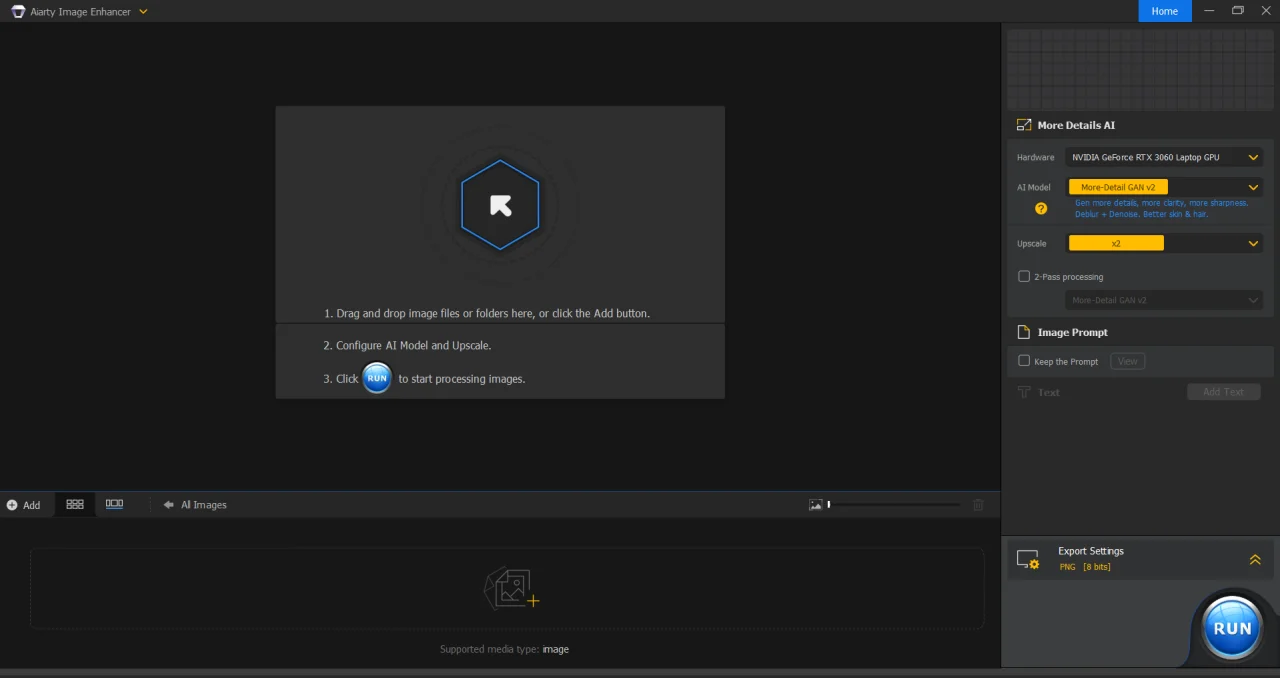Click the thumbnail size image icon
Viewport: 1280px width, 678px height.
(816, 505)
